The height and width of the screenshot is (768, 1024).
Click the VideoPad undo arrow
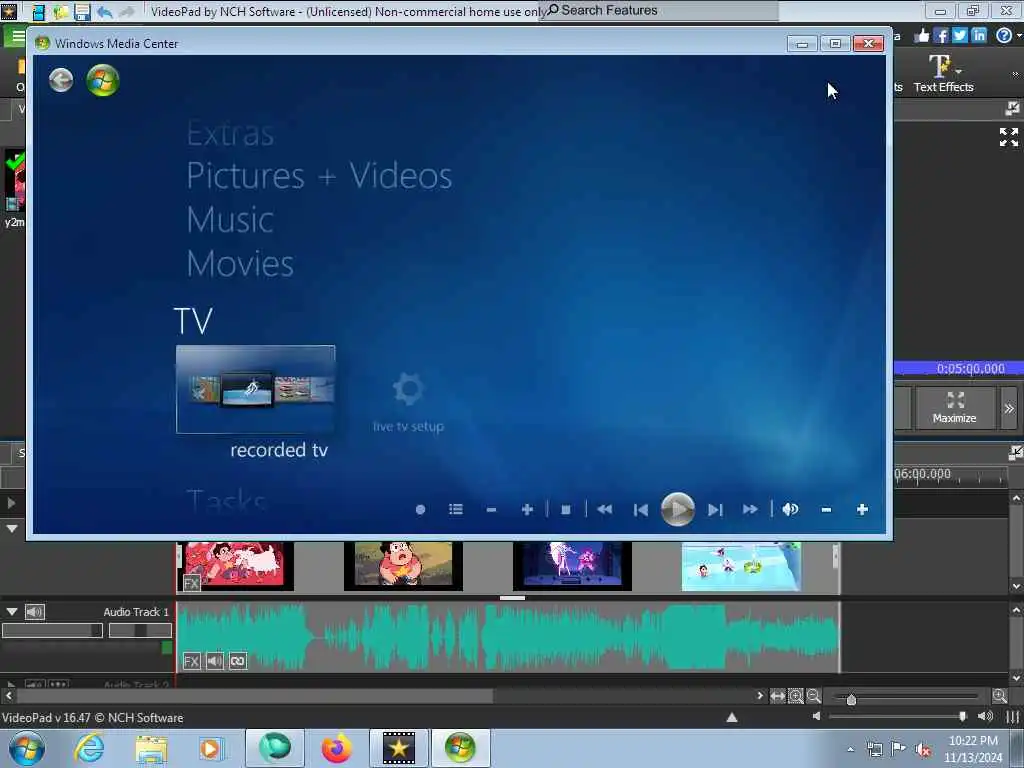(x=104, y=12)
